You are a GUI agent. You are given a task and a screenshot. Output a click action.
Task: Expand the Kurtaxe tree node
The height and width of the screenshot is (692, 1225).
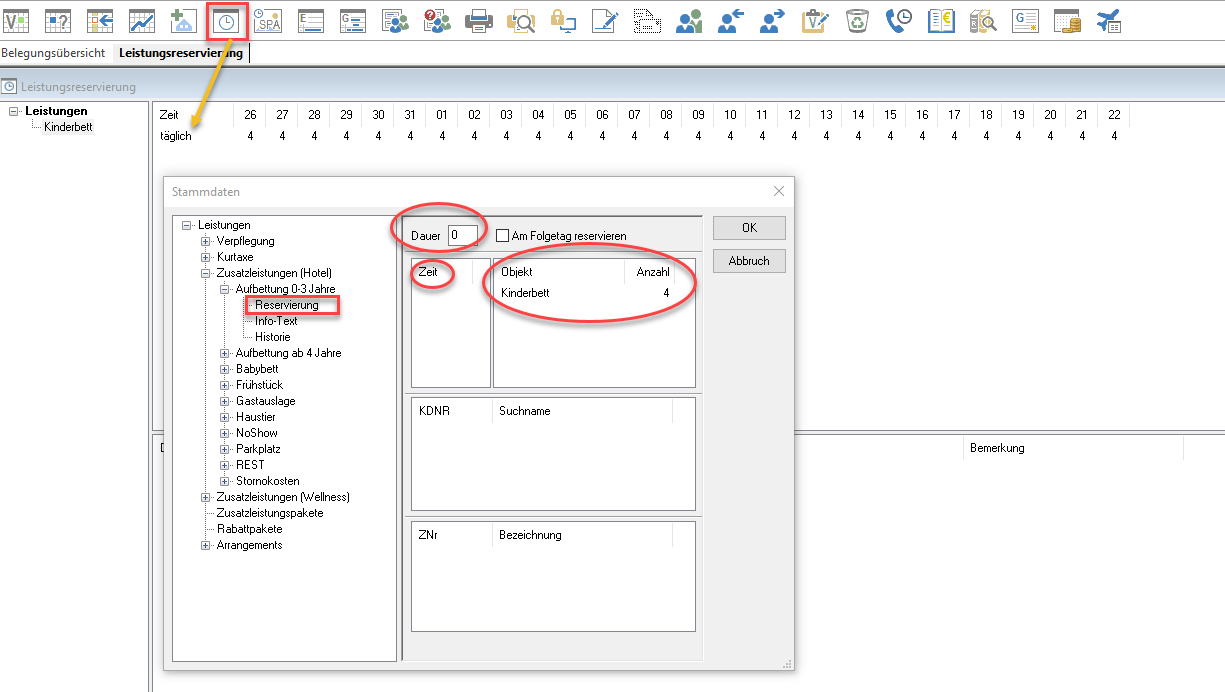click(x=206, y=257)
